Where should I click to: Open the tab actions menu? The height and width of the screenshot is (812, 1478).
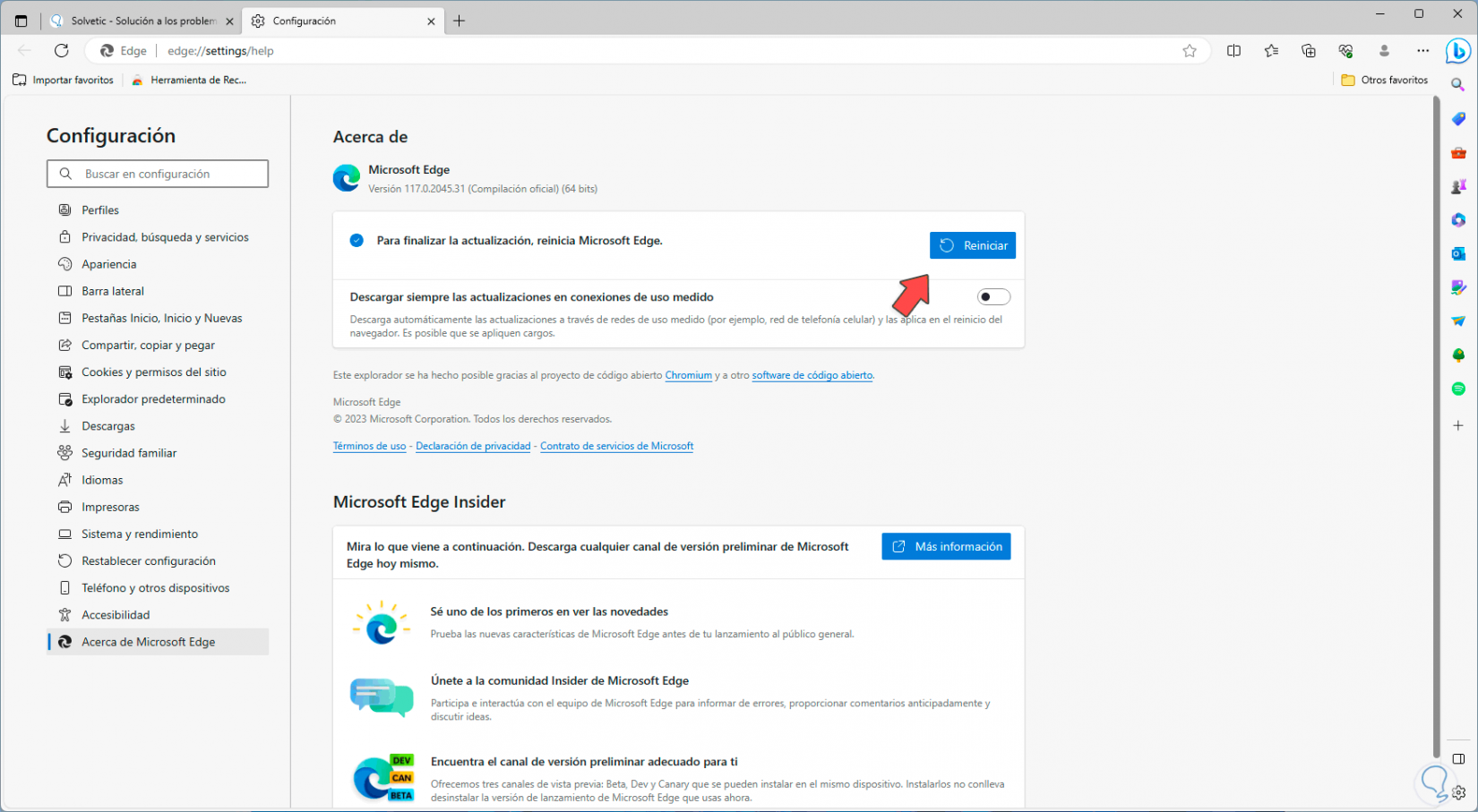tap(21, 21)
